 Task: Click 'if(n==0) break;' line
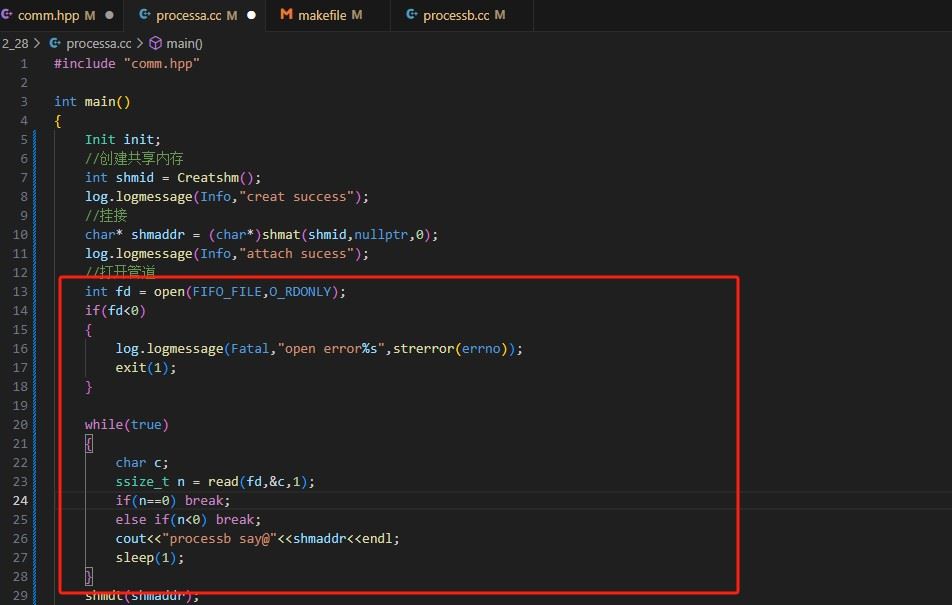click(x=173, y=501)
